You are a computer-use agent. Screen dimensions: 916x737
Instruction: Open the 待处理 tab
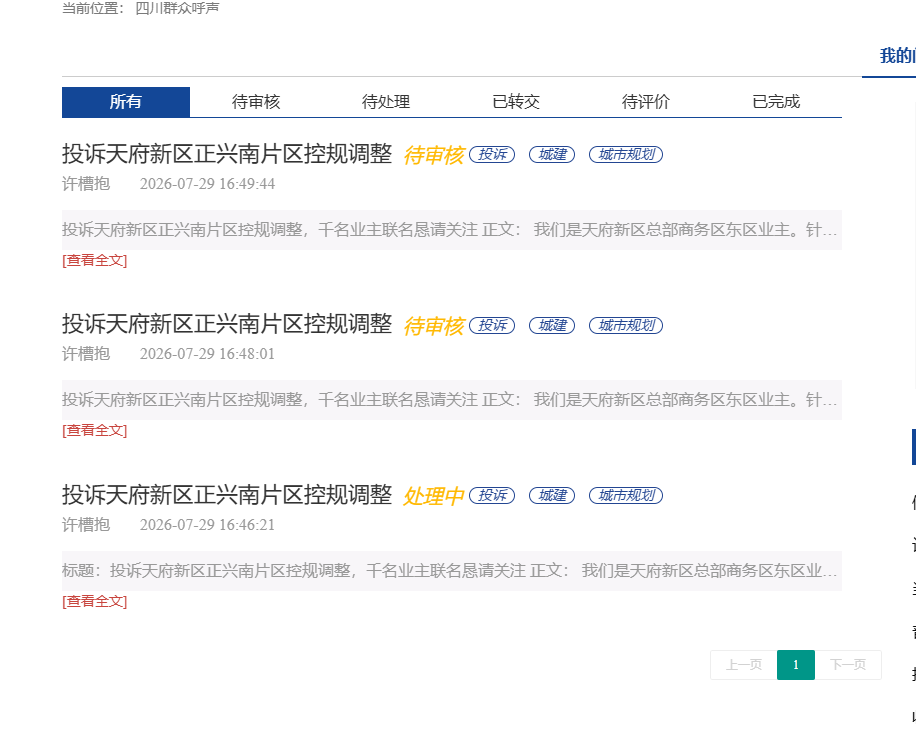(x=386, y=102)
